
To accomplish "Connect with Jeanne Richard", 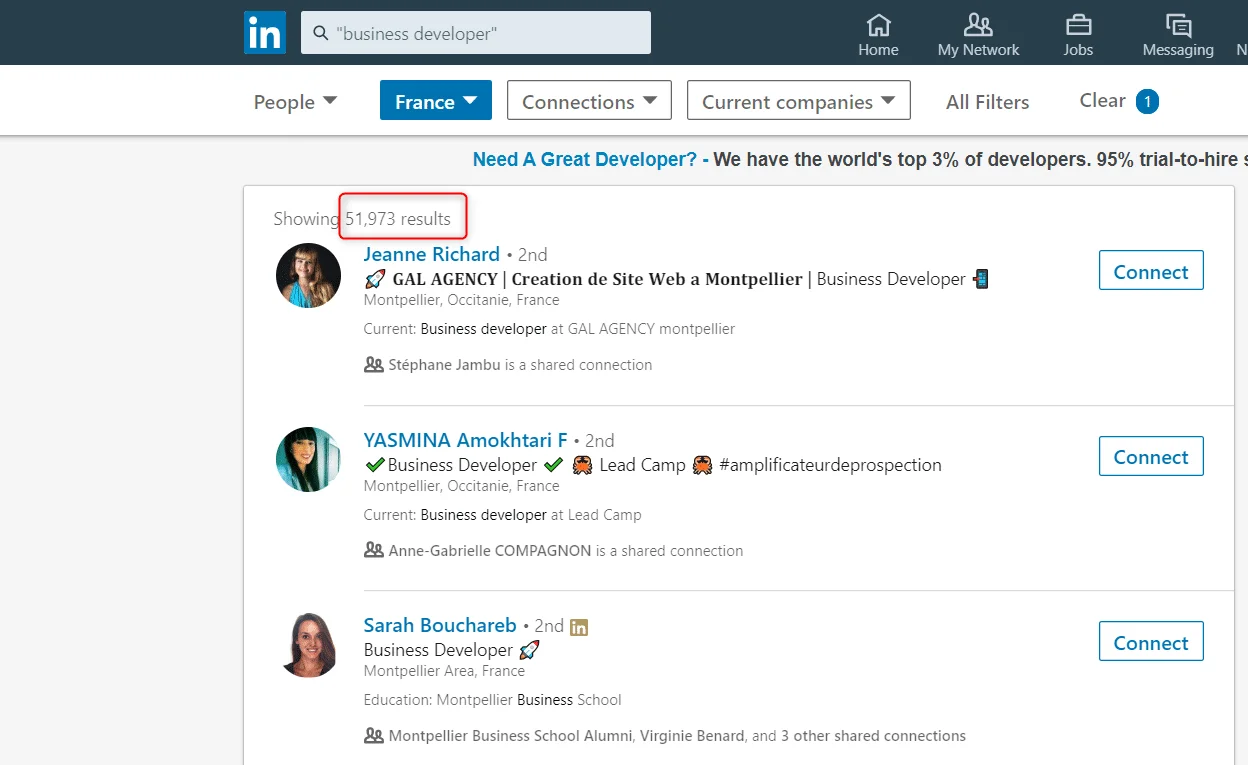I will [1151, 271].
